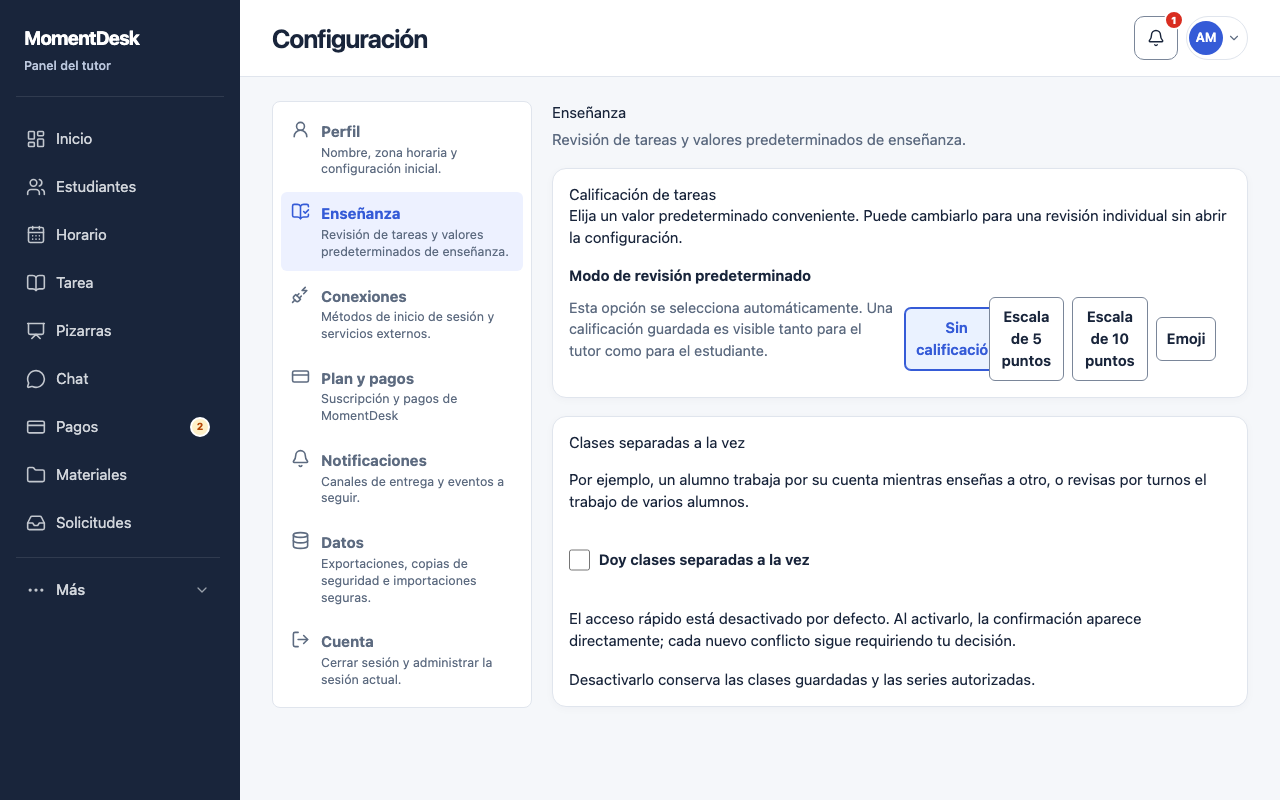
Task: Open the AM user account dropdown
Action: (x=1217, y=38)
